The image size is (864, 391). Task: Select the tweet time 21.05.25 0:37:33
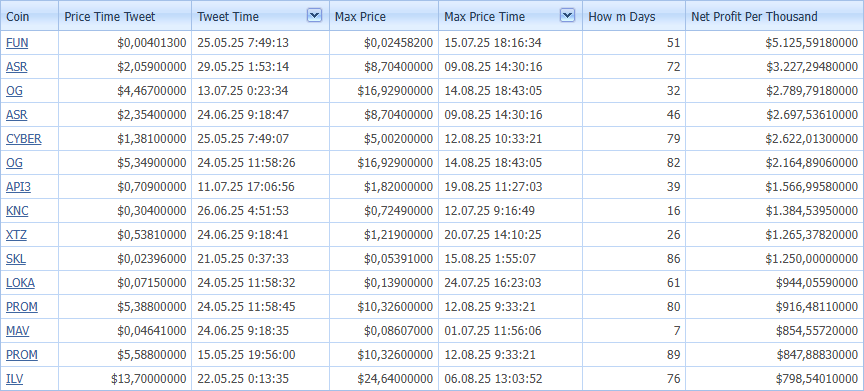tap(260, 259)
